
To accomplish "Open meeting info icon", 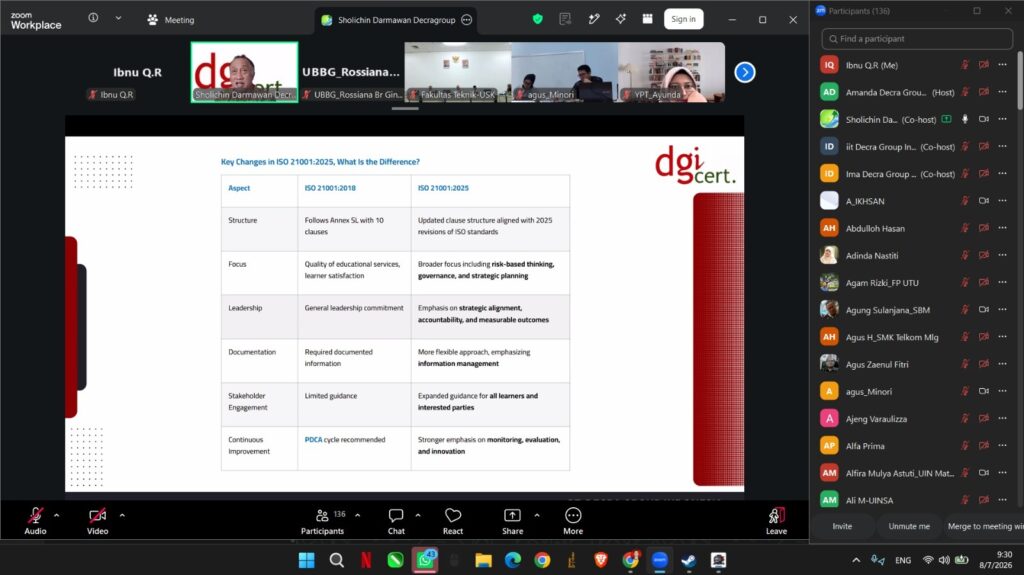I will point(93,18).
